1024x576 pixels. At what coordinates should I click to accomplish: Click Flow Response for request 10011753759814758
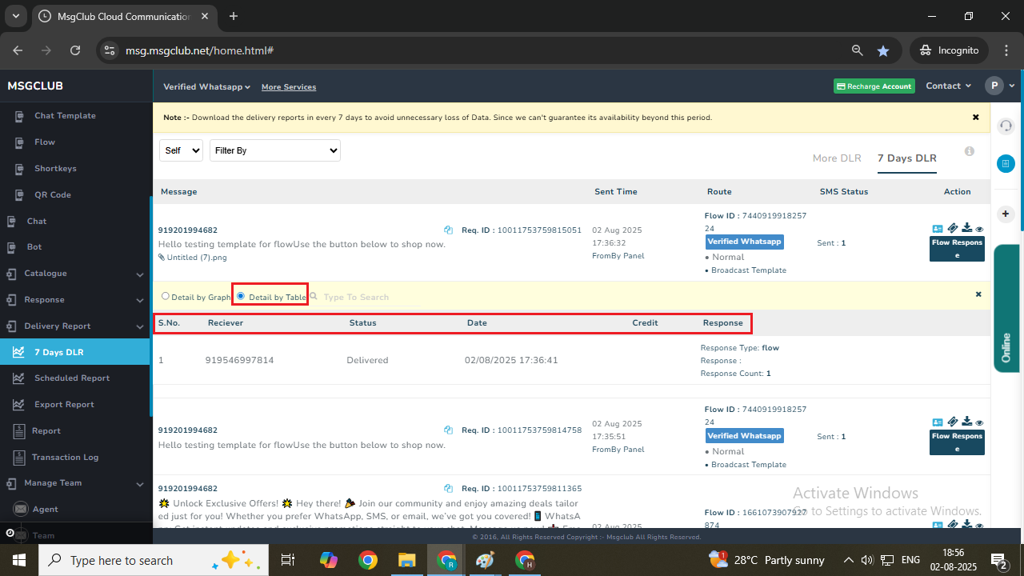tap(957, 443)
